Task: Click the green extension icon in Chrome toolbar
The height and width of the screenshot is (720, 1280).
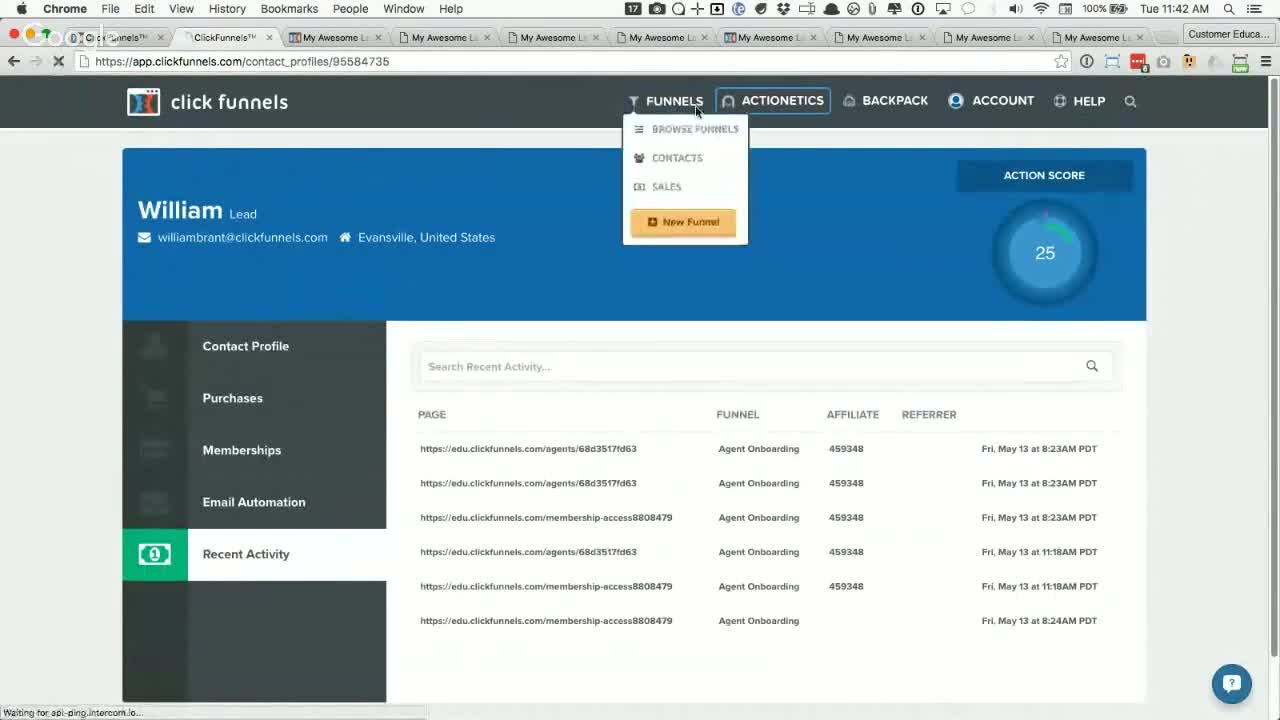Action: coord(1240,61)
